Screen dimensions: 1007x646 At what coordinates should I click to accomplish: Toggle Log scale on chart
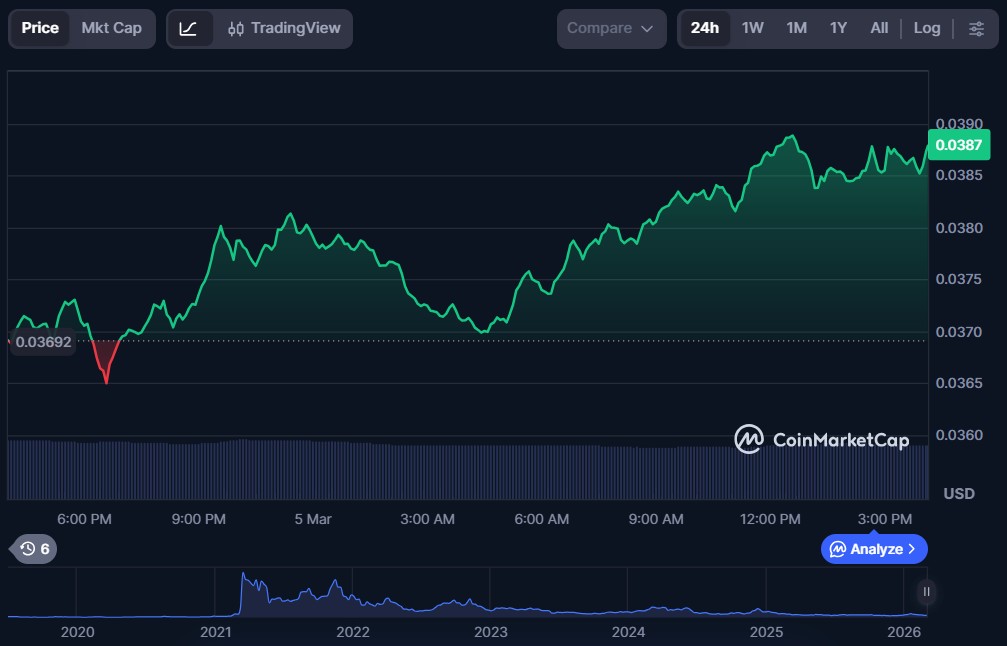[x=926, y=28]
